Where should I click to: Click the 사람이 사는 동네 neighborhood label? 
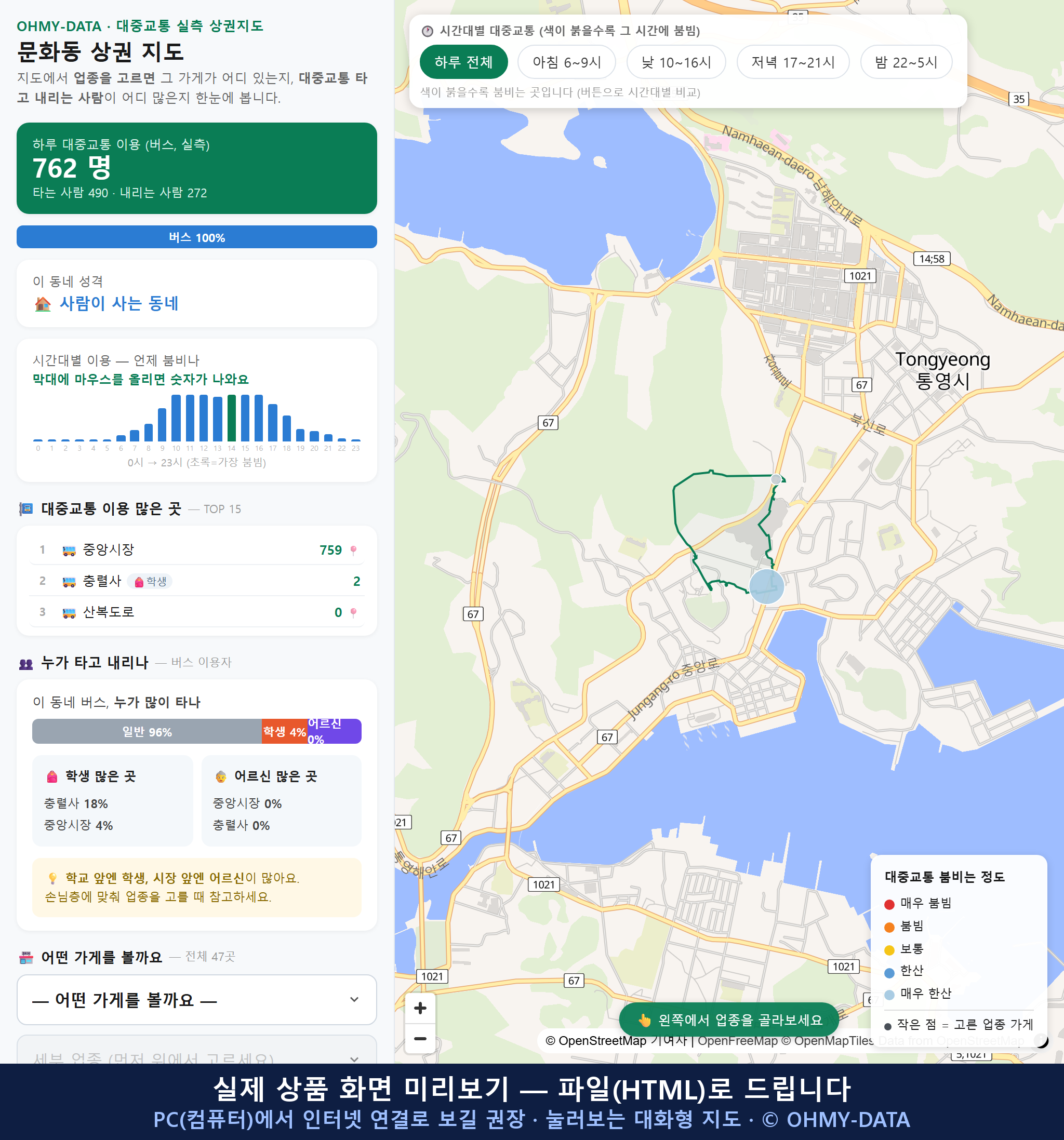(119, 303)
